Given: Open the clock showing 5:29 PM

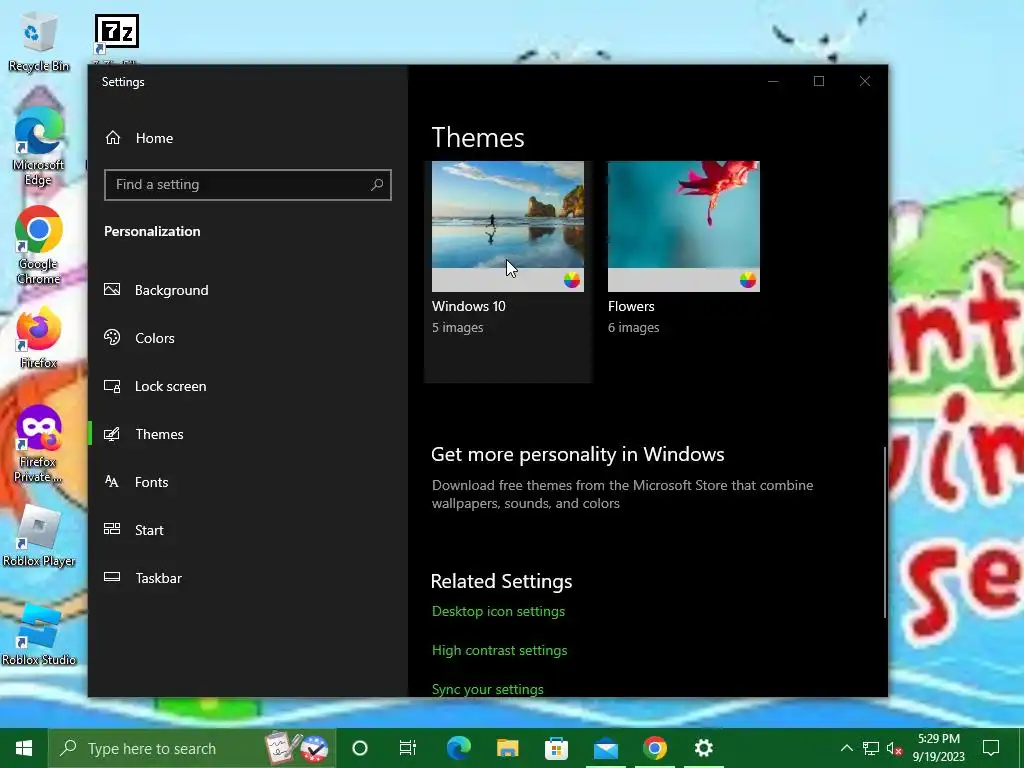Looking at the screenshot, I should tap(938, 748).
